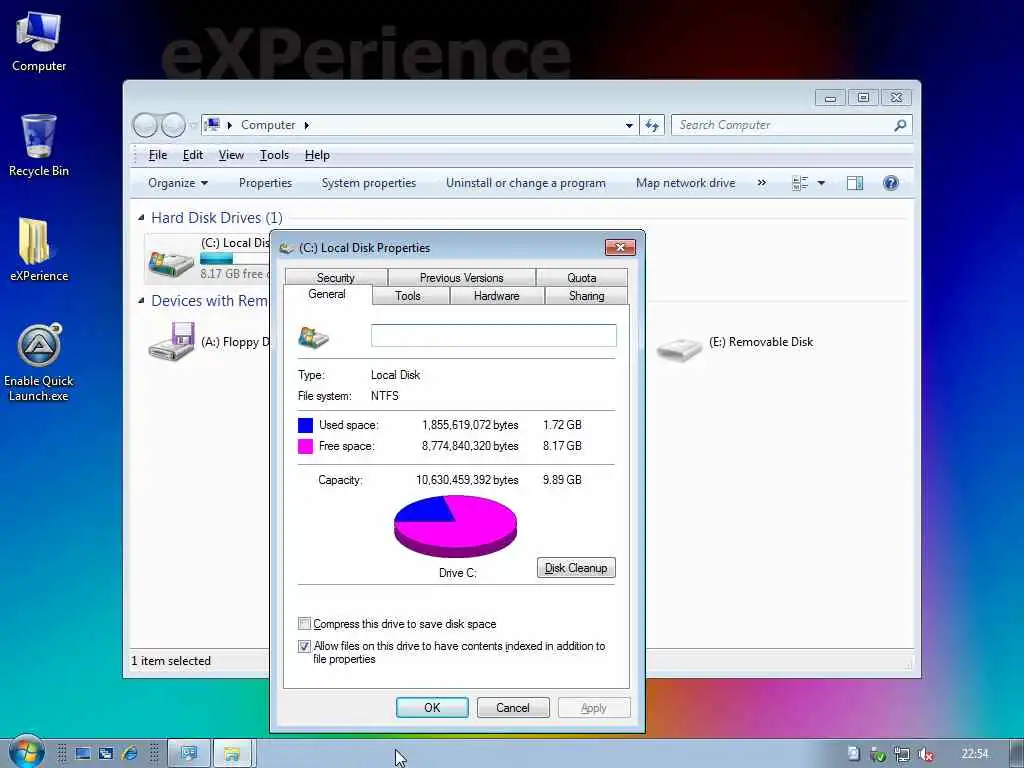Open the Edit menu
1024x768 pixels.
point(193,155)
